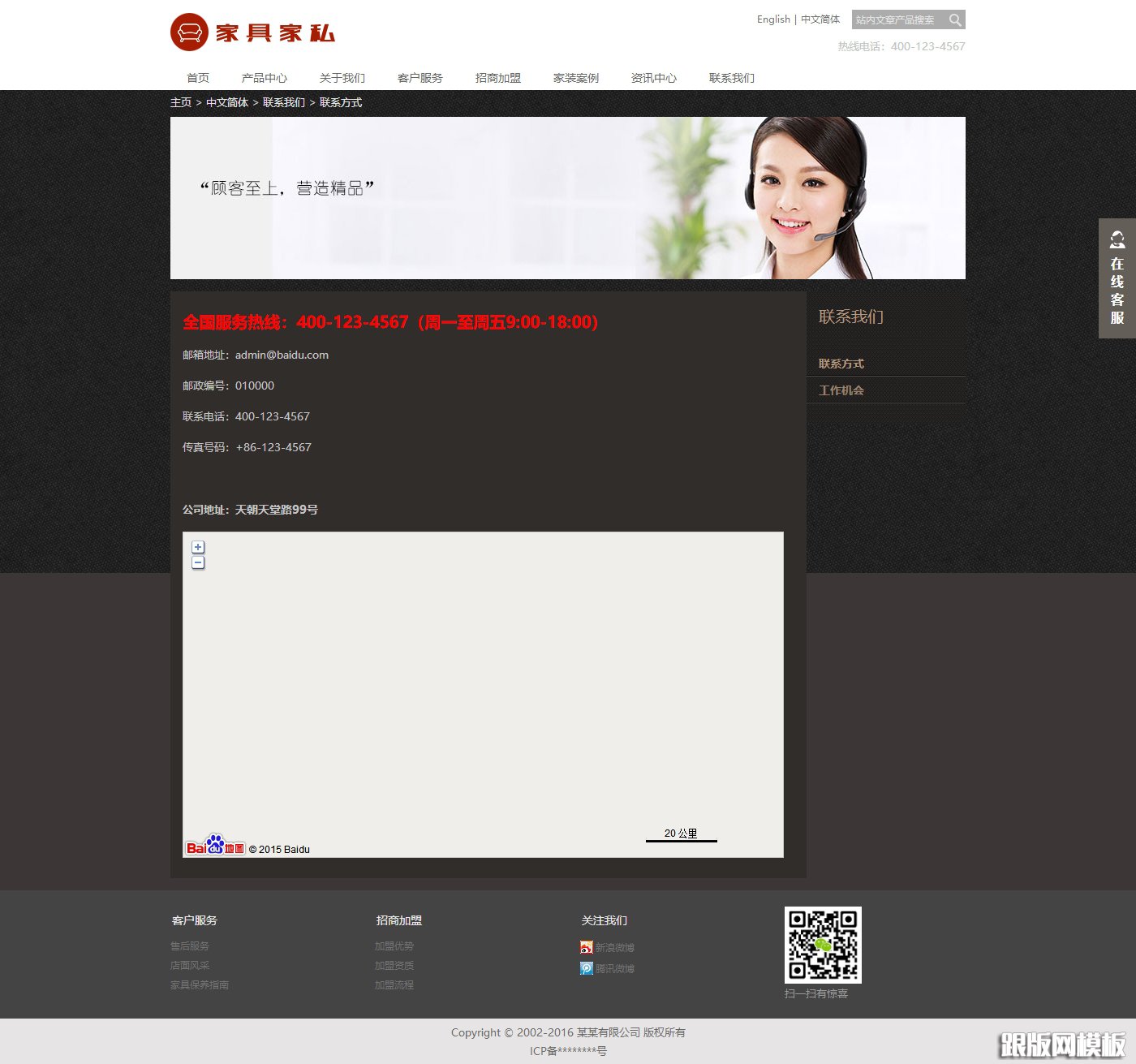Zoom in on the Baidu map

coord(198,547)
